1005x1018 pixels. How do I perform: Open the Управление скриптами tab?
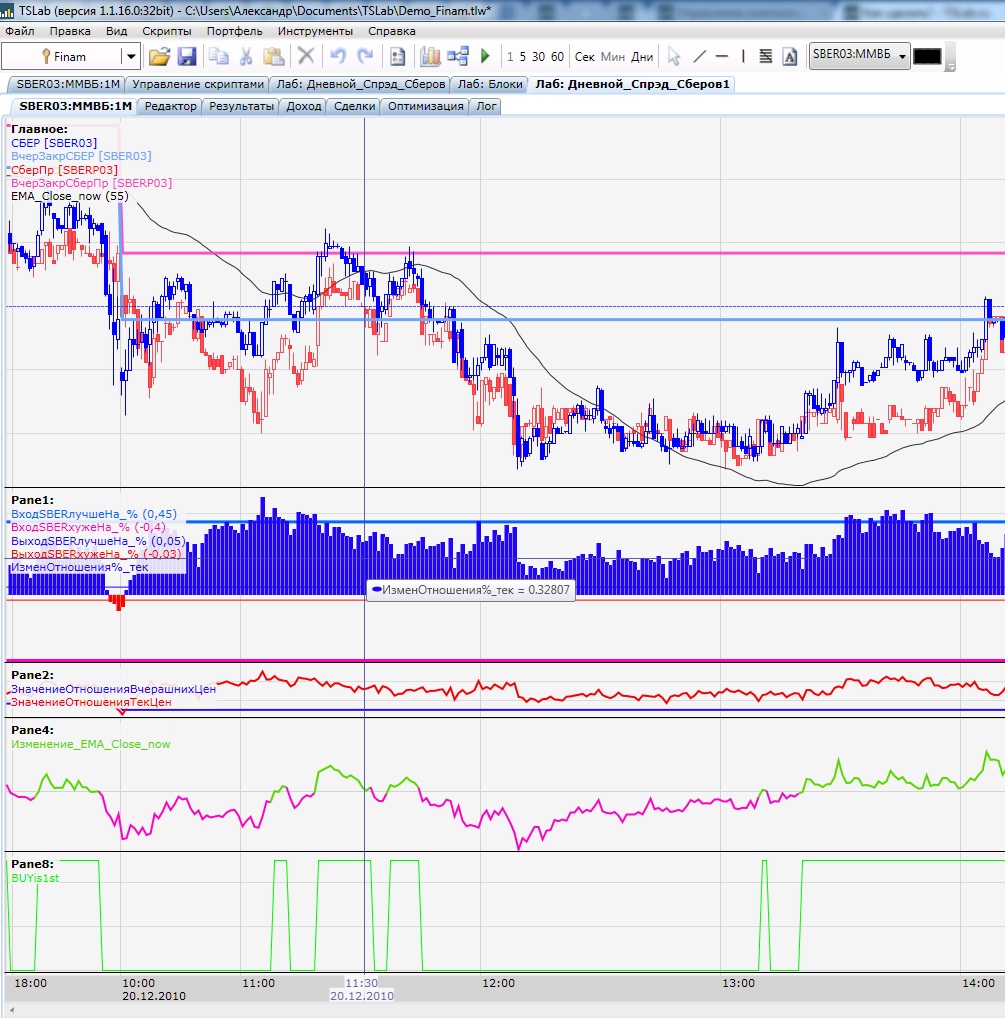(x=199, y=84)
